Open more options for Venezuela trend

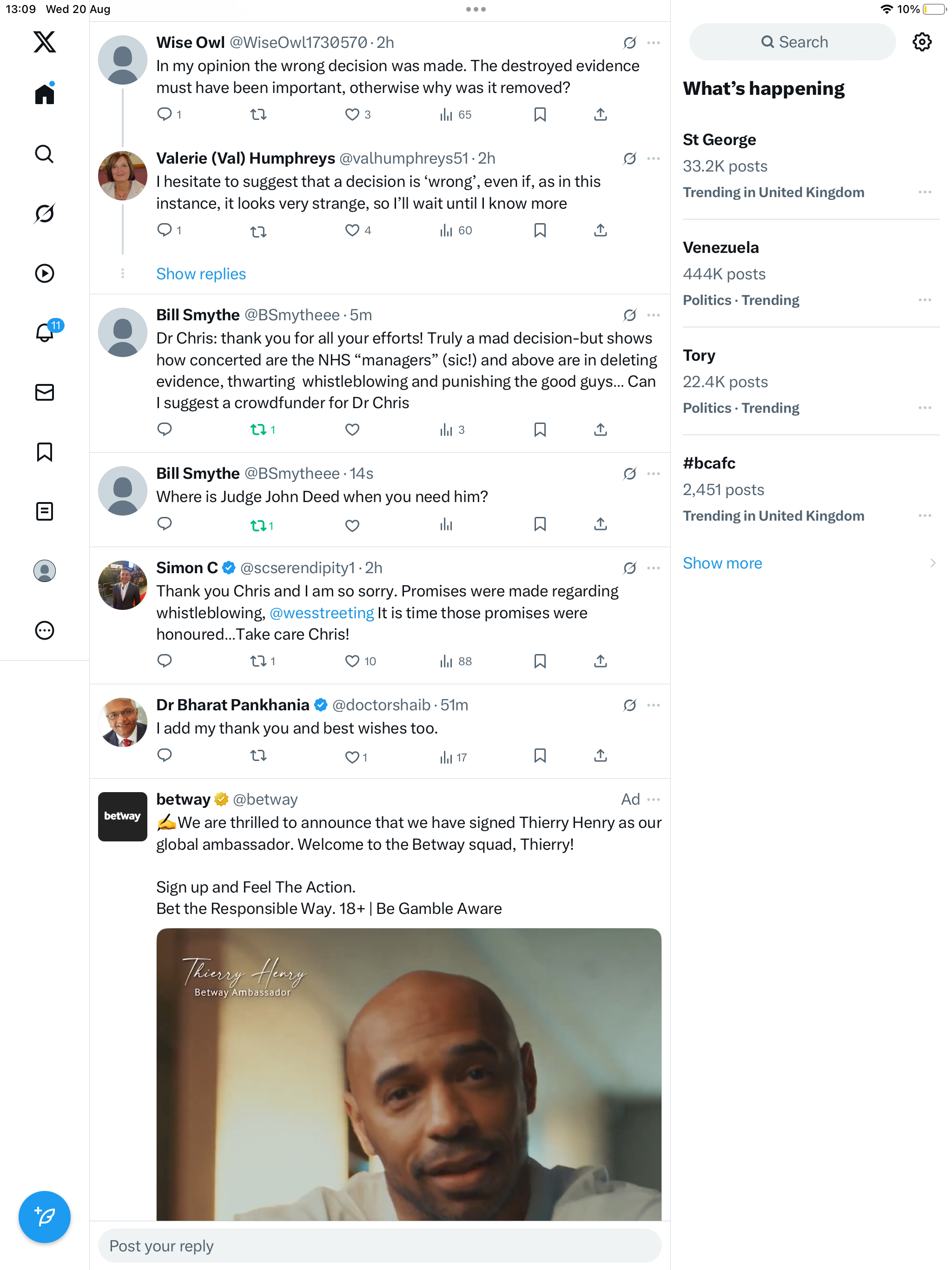point(925,300)
